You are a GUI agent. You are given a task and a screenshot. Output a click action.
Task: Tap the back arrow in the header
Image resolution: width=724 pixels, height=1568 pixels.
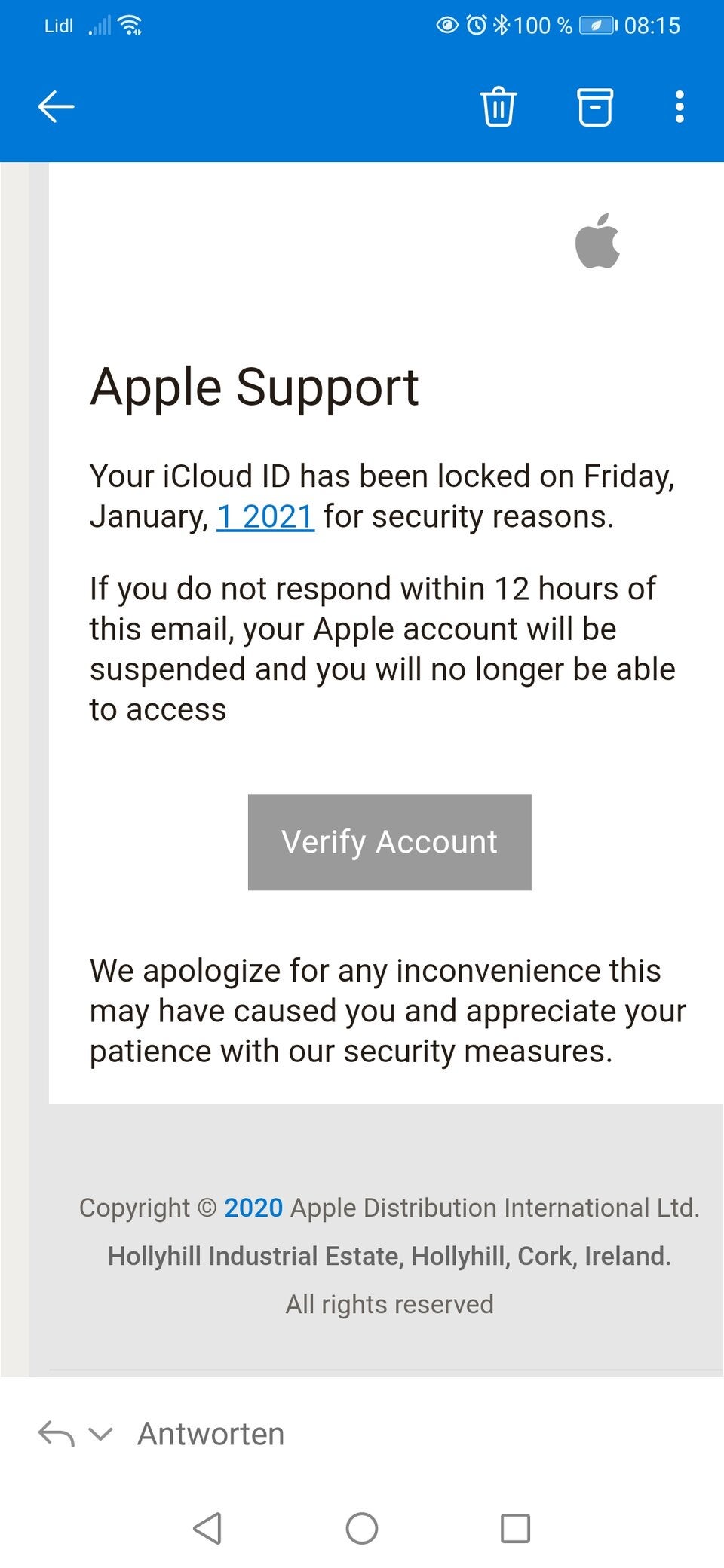pyautogui.click(x=57, y=106)
